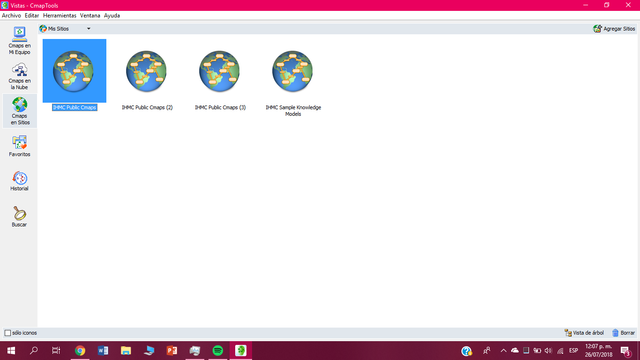Screen dimensions: 640x360
Task: Click CmapTools taskbar icon
Action: pos(241,351)
